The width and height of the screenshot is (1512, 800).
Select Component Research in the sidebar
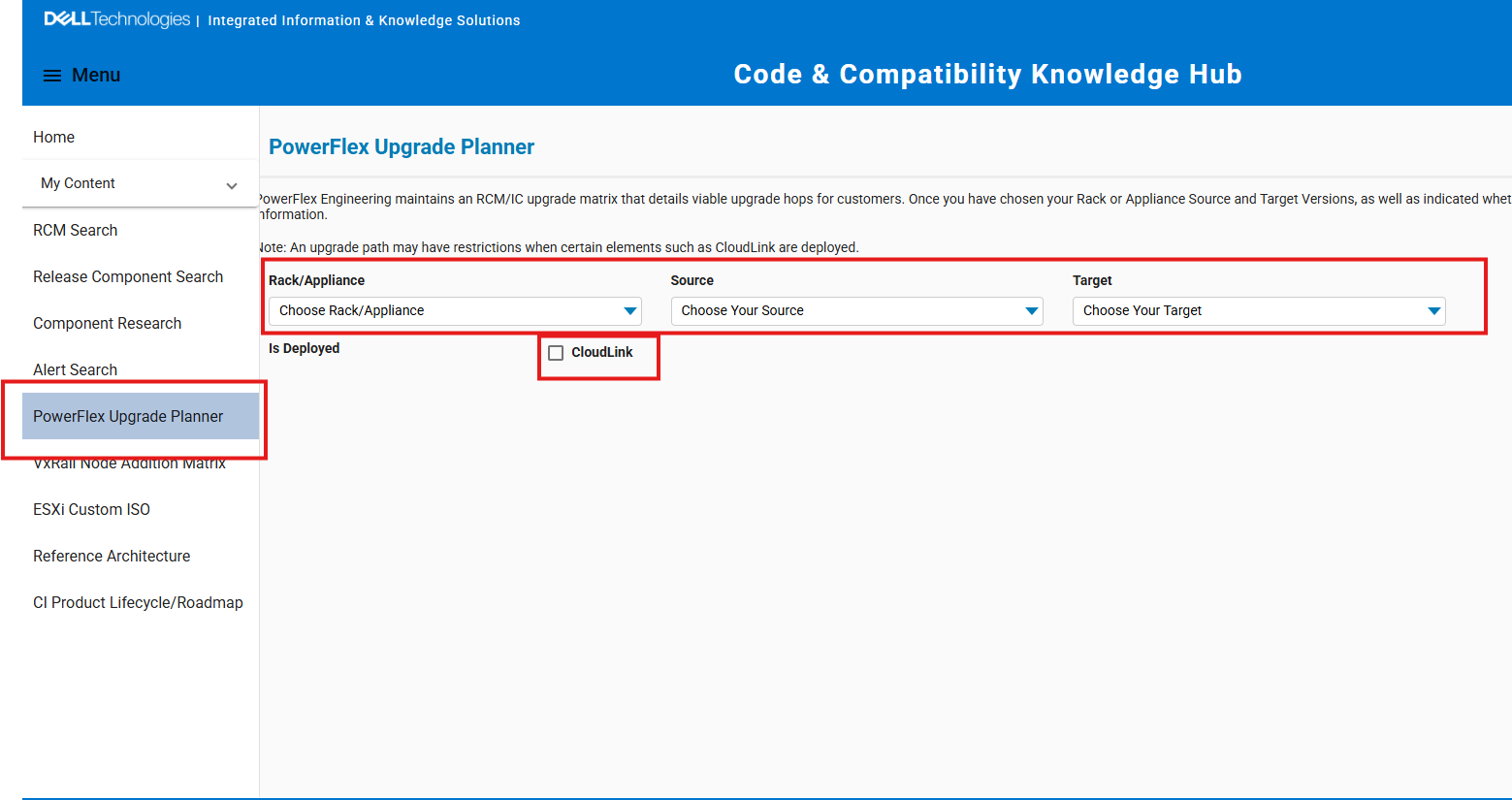pos(108,324)
